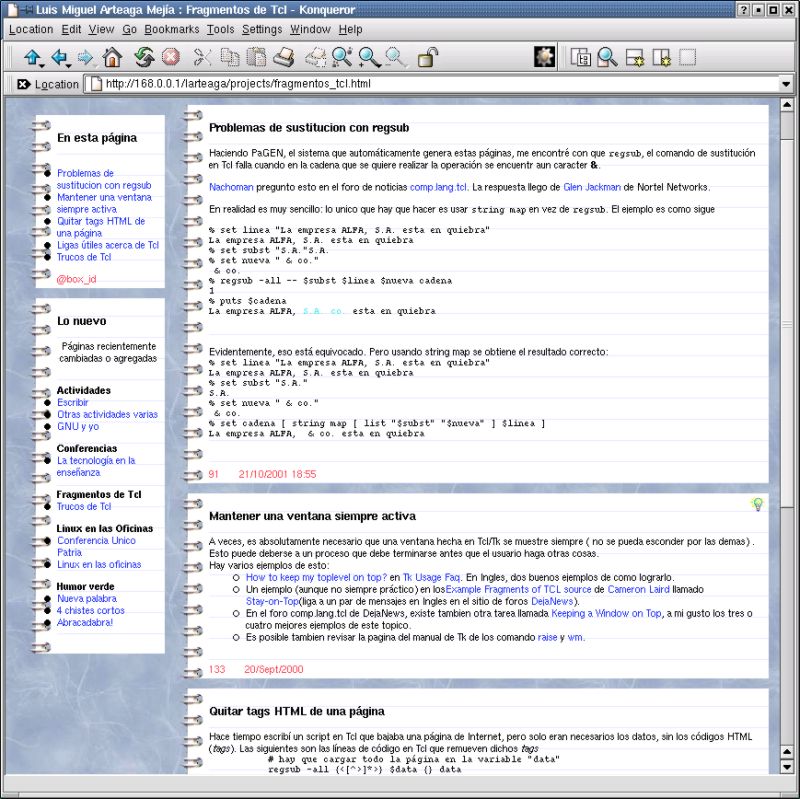800x799 pixels.
Task: Split the view left/right with the toolbar icon
Action: click(661, 58)
